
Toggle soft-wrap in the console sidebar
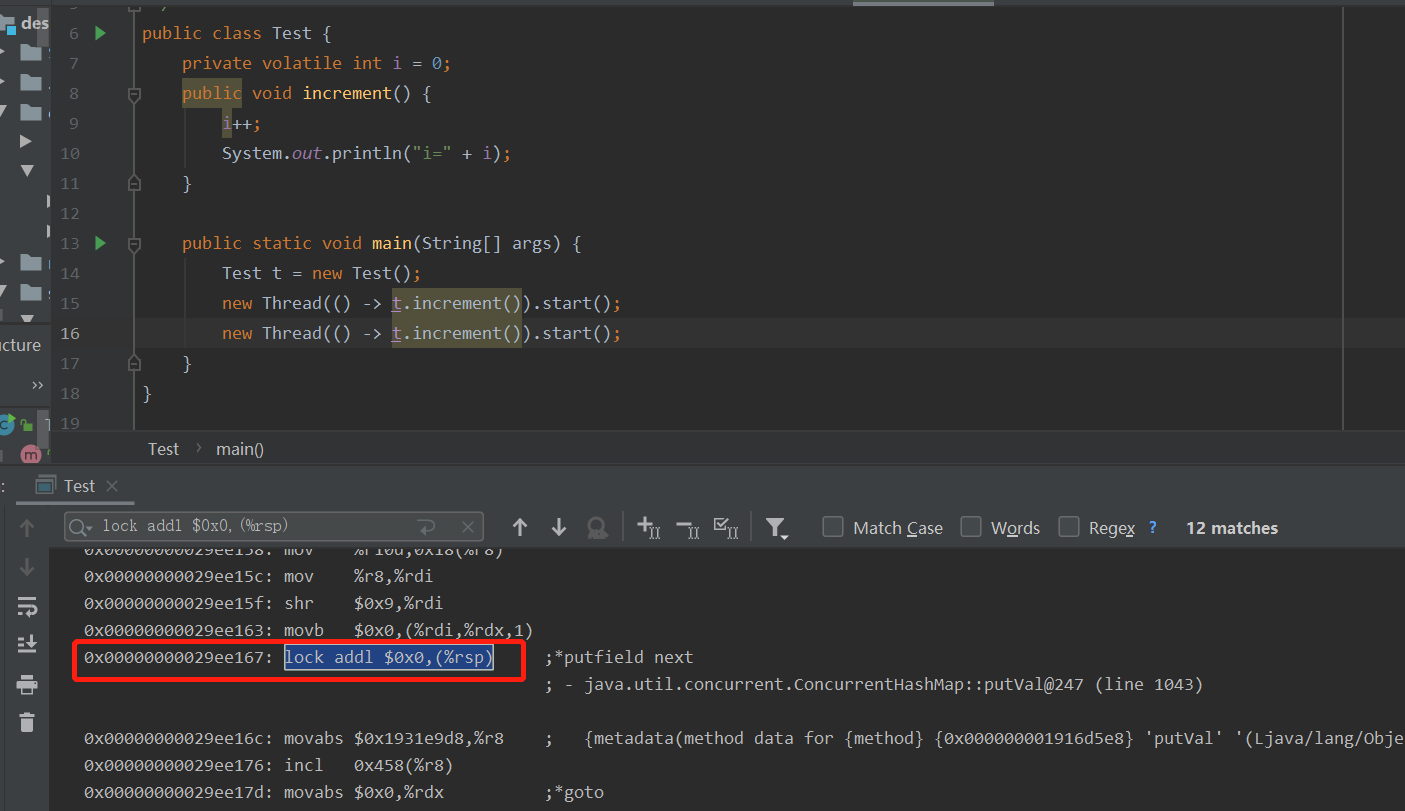coord(27,606)
